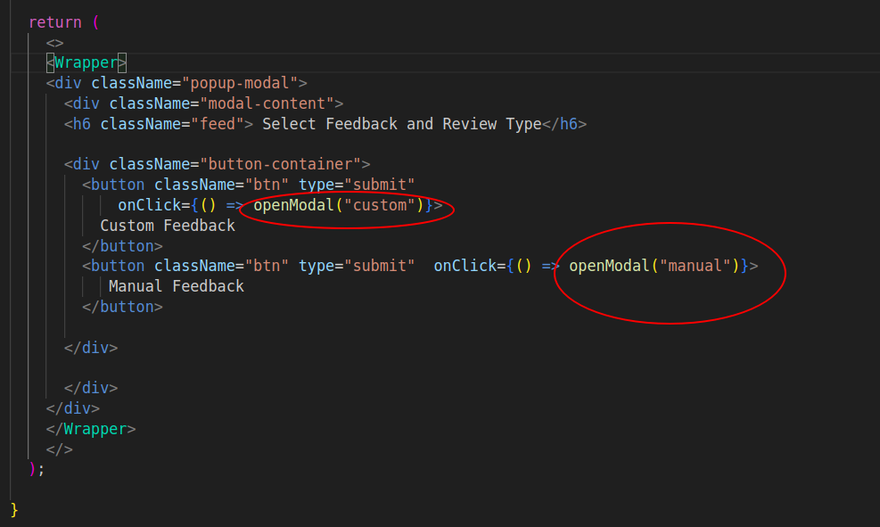Click the return keyword
The height and width of the screenshot is (527, 880).
[x=55, y=22]
